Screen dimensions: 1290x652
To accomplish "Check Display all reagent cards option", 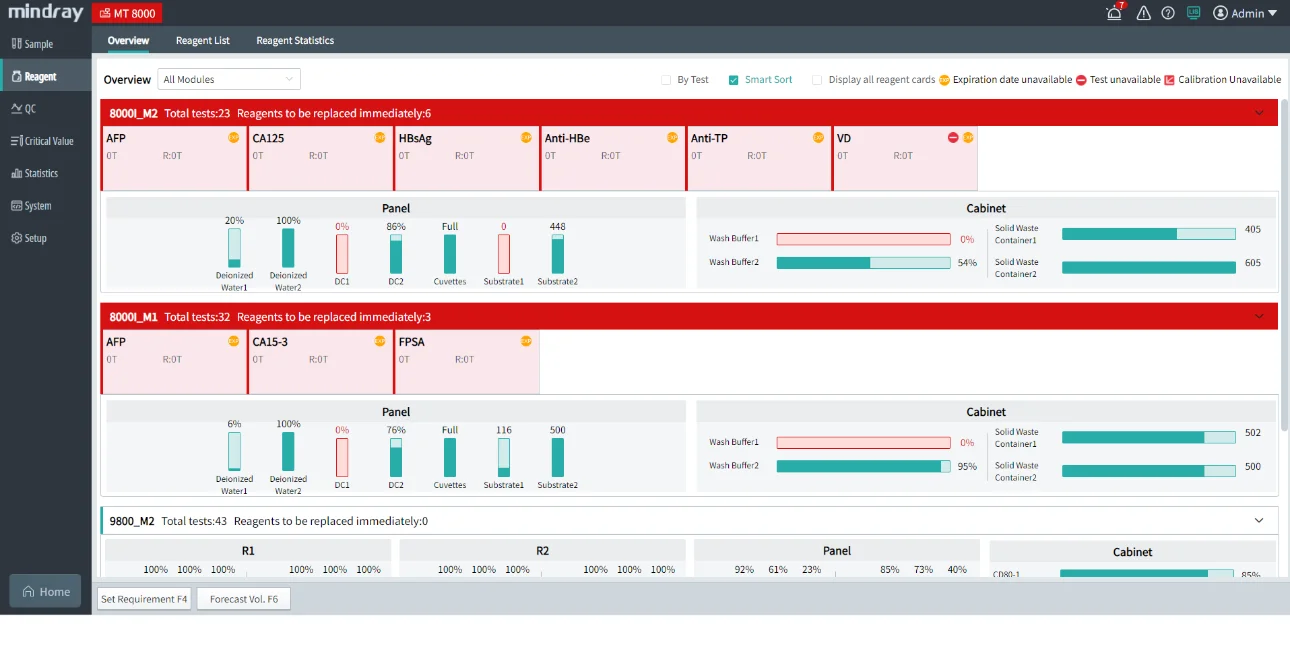I will [x=817, y=80].
